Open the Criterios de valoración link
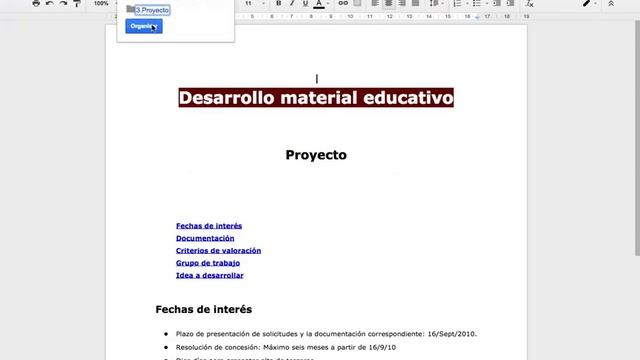Viewport: 640px width, 360px height. (x=218, y=251)
